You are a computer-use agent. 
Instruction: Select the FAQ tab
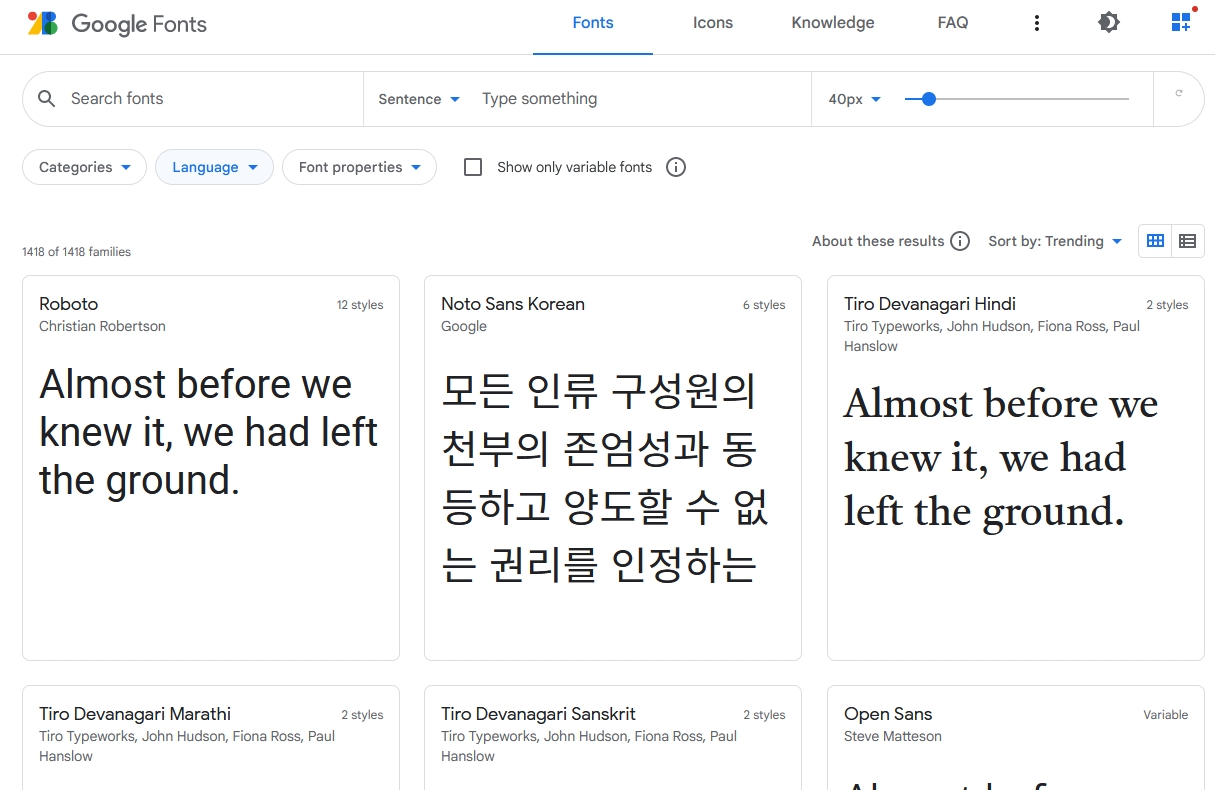click(953, 23)
